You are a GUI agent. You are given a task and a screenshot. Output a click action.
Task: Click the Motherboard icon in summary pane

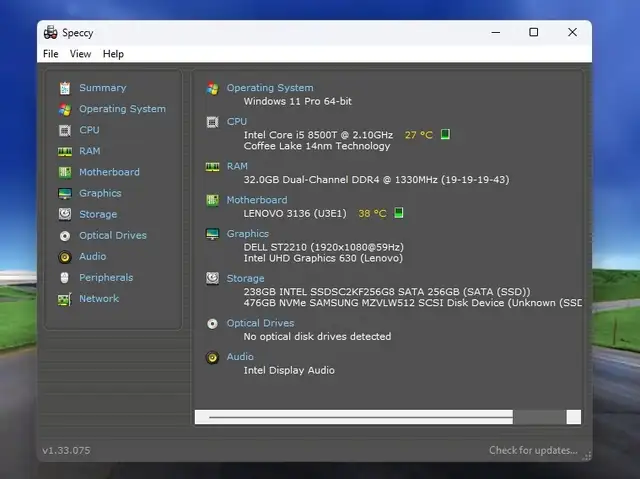(x=213, y=200)
